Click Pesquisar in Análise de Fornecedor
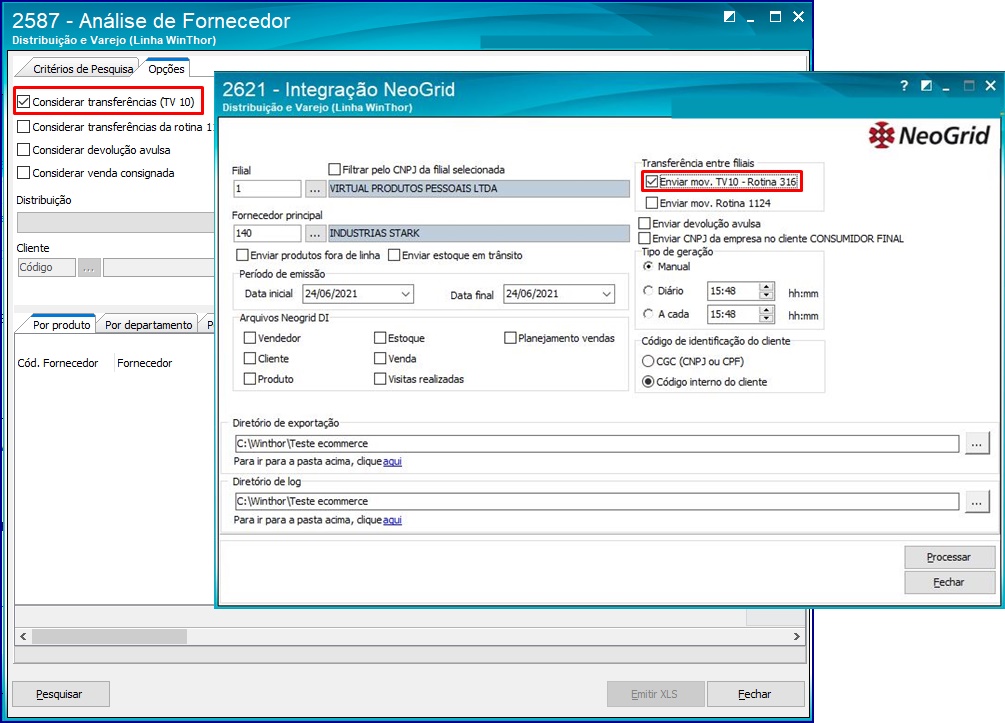The height and width of the screenshot is (723, 1005). pyautogui.click(x=61, y=694)
